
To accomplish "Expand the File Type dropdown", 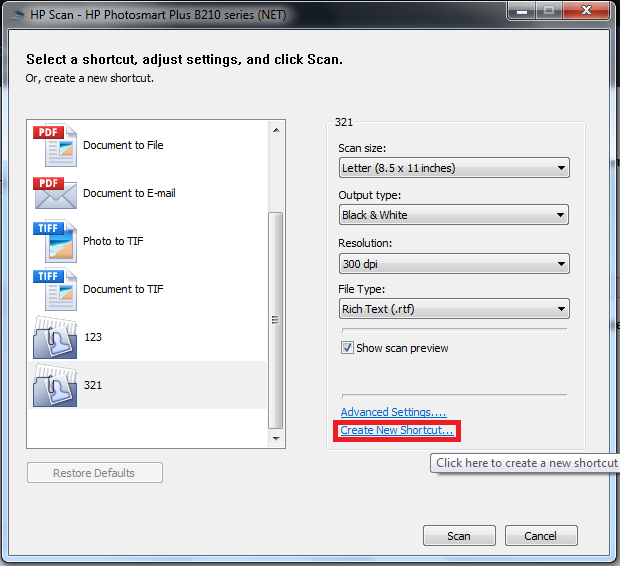I will click(454, 309).
